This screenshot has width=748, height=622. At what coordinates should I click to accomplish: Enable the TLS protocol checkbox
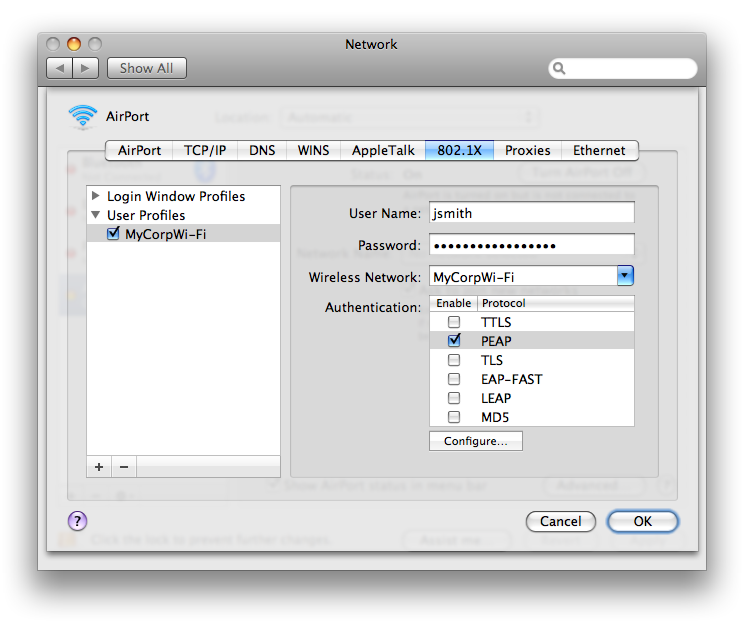tap(454, 360)
